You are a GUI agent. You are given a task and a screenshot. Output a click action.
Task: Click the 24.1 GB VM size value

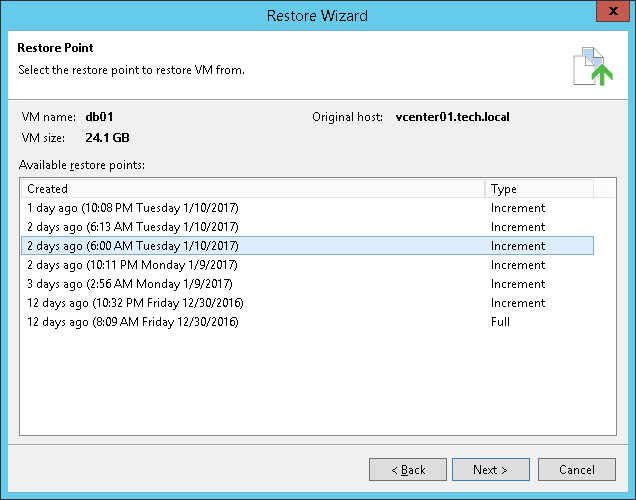click(x=107, y=138)
